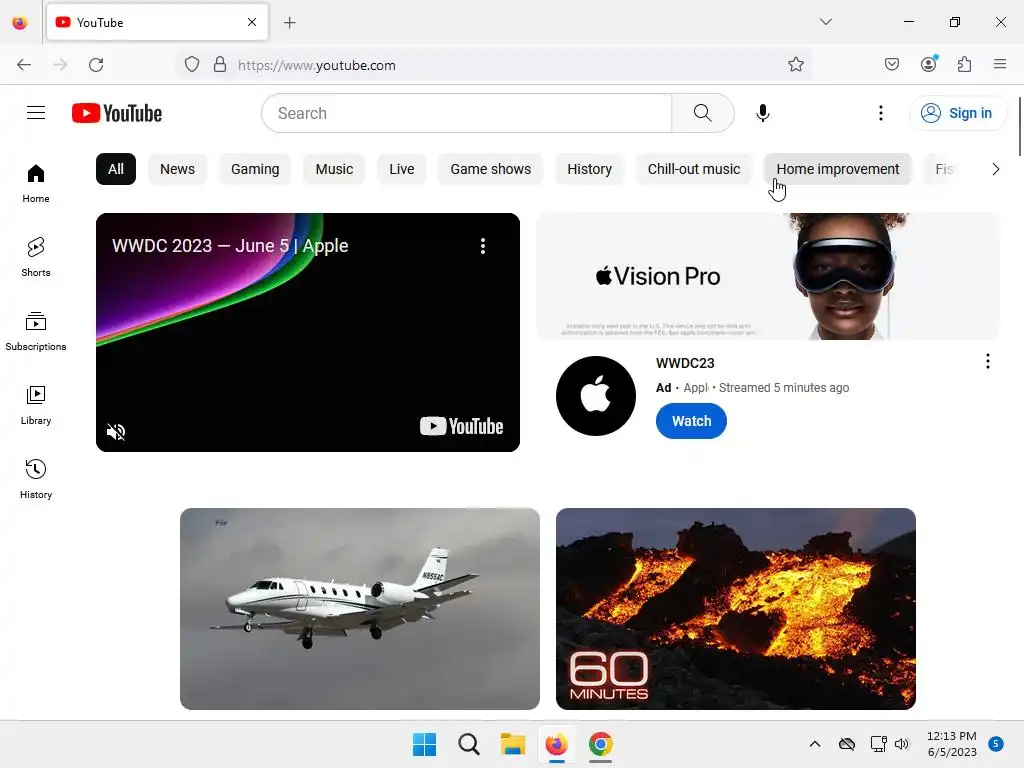The height and width of the screenshot is (768, 1024).
Task: Open the Windows Start menu
Action: [x=424, y=744]
